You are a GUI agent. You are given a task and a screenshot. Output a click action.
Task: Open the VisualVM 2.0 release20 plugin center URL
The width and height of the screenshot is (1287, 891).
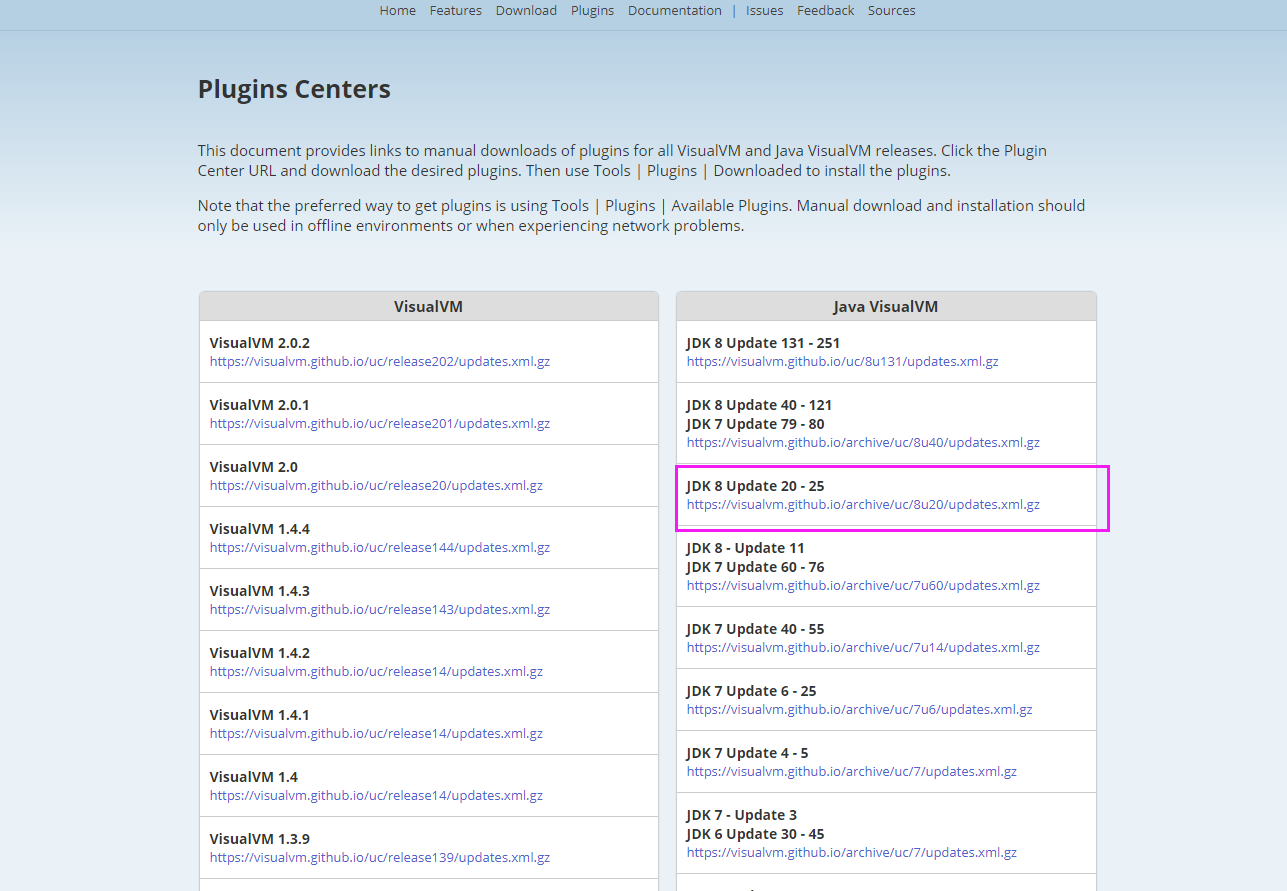[x=376, y=486]
